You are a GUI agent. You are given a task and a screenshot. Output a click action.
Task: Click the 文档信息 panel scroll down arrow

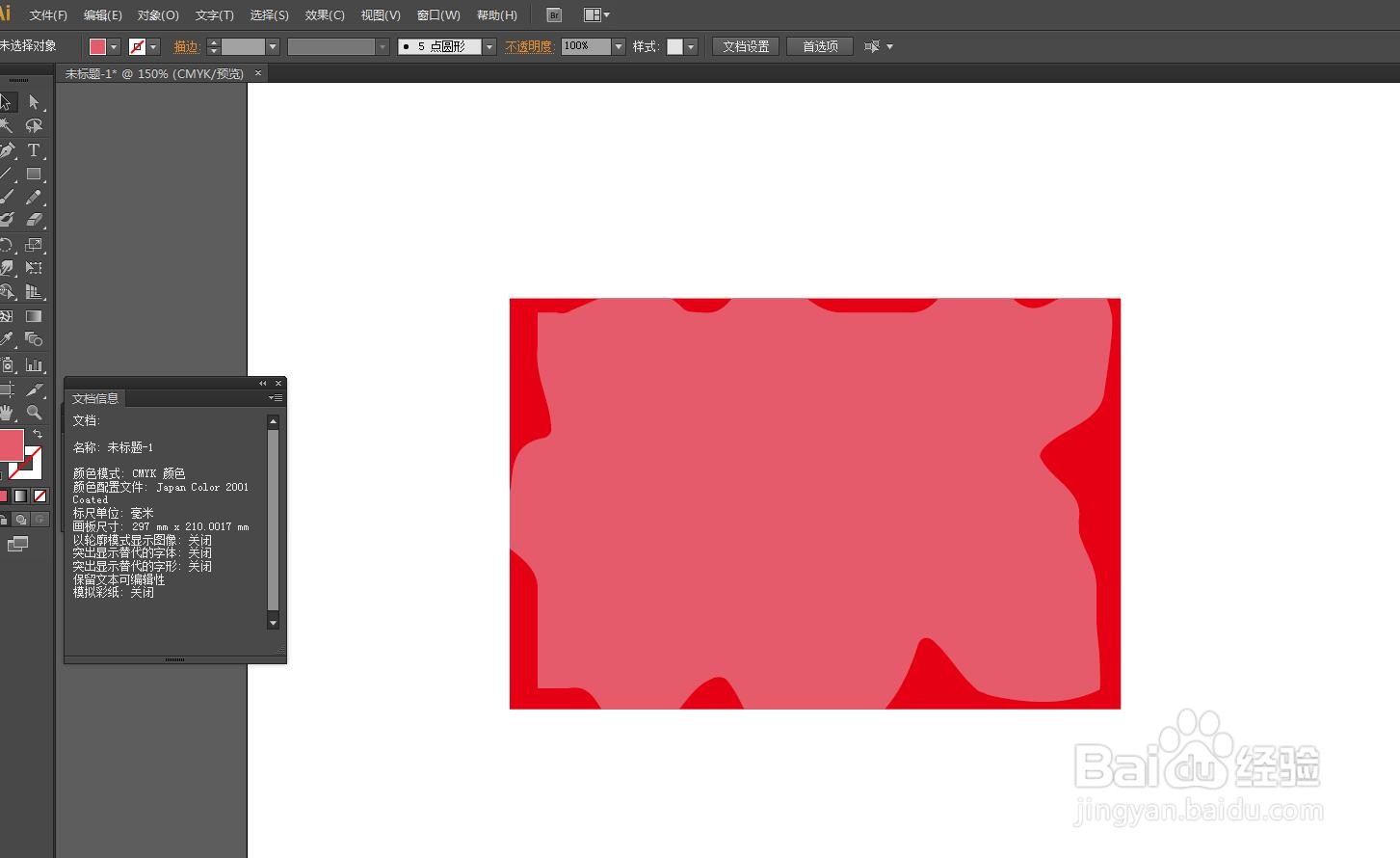pyautogui.click(x=273, y=623)
